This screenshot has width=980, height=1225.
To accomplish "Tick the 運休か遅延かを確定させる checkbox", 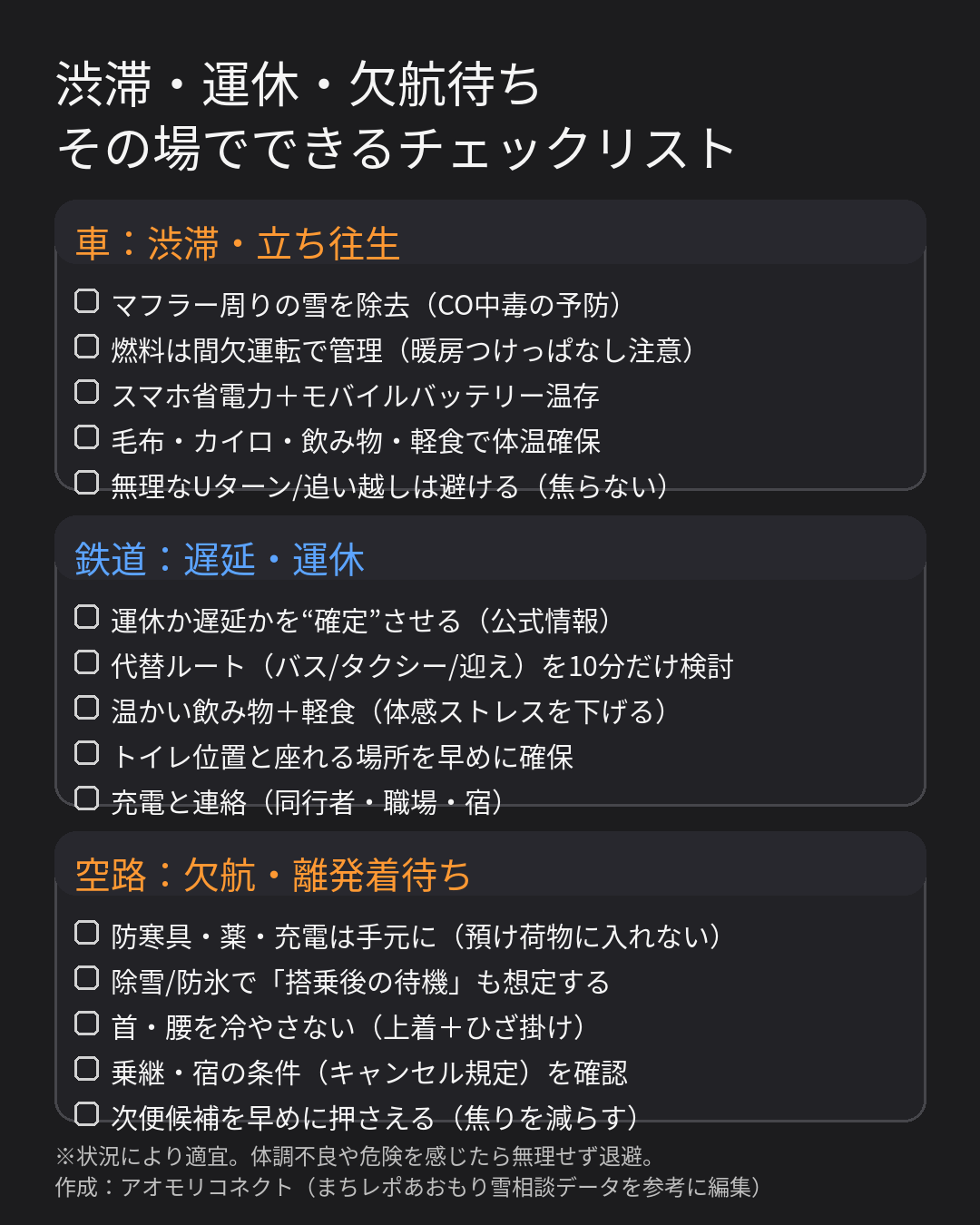I will pyautogui.click(x=86, y=617).
